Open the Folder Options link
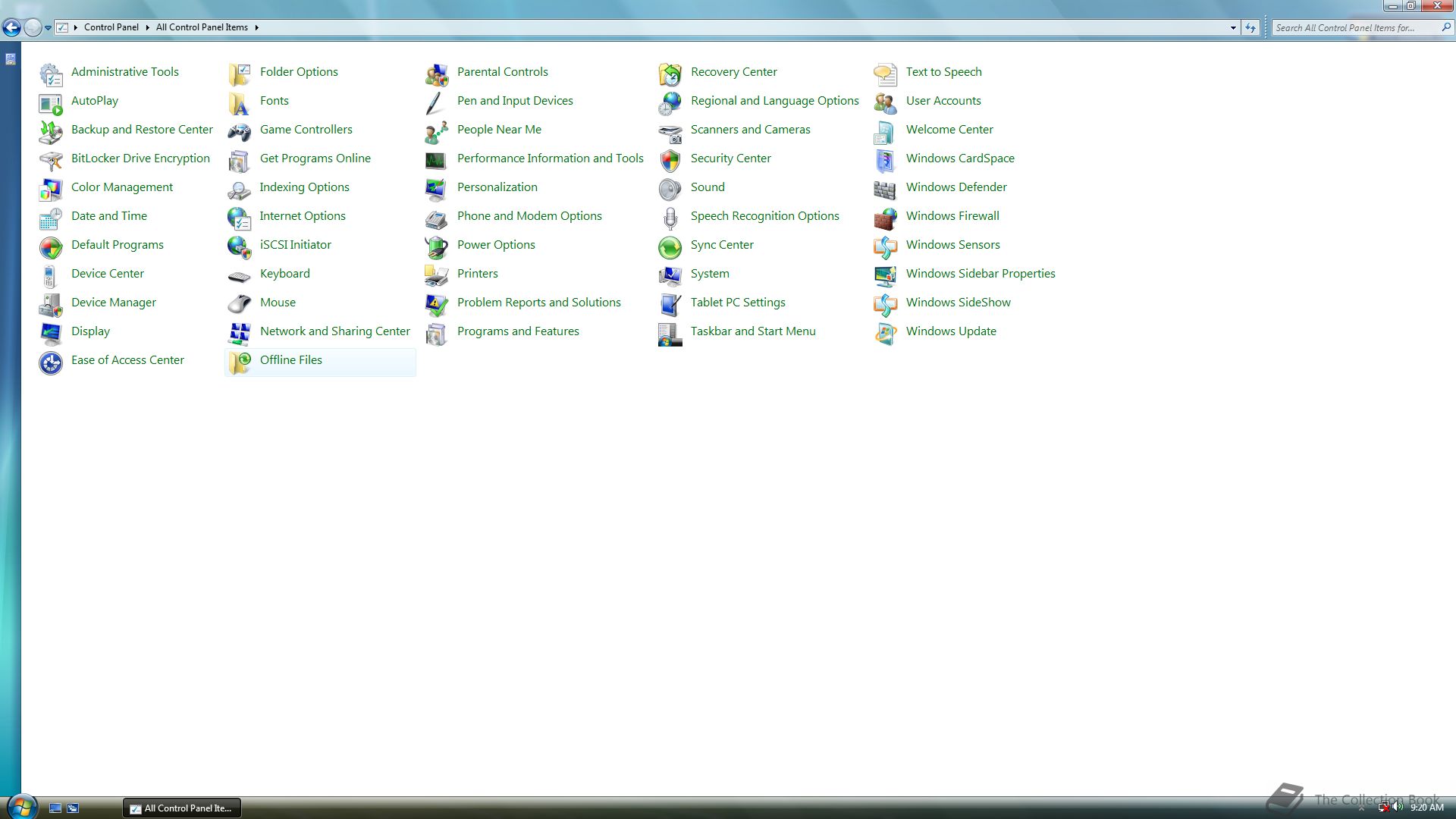The image size is (1456, 819). point(299,71)
